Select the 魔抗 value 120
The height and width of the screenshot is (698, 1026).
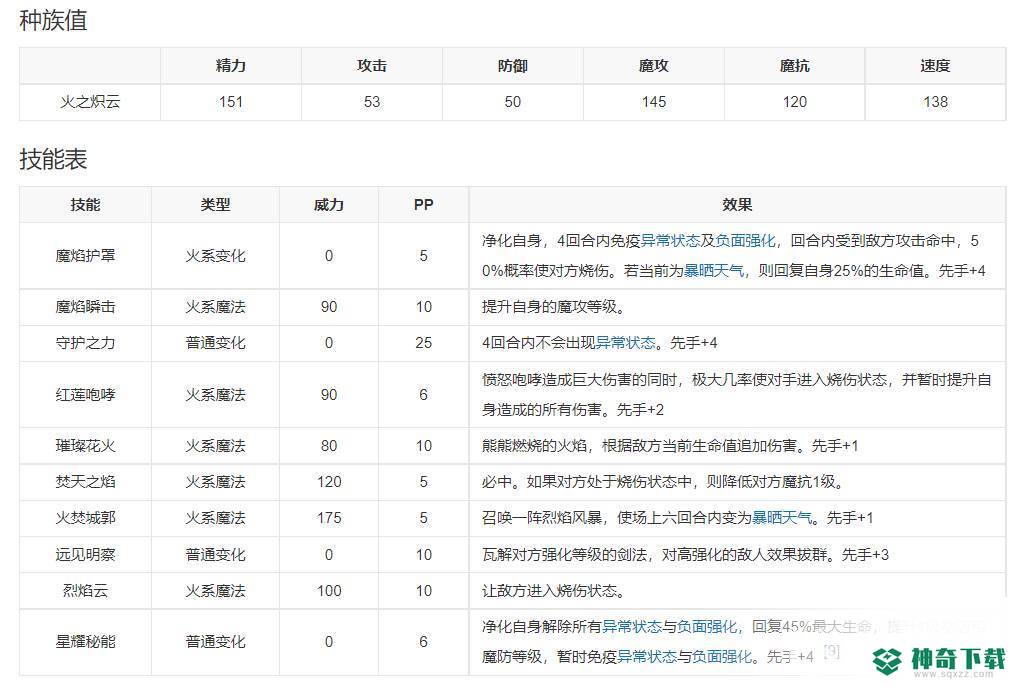[794, 102]
